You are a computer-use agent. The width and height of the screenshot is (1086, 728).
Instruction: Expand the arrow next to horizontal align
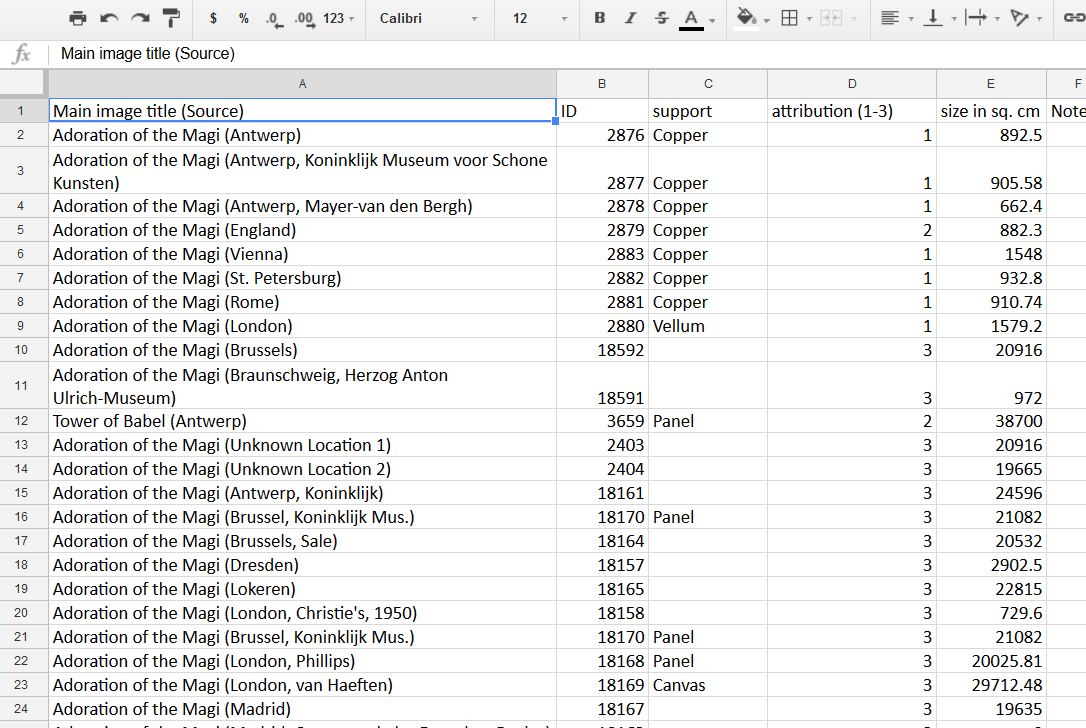coord(911,19)
